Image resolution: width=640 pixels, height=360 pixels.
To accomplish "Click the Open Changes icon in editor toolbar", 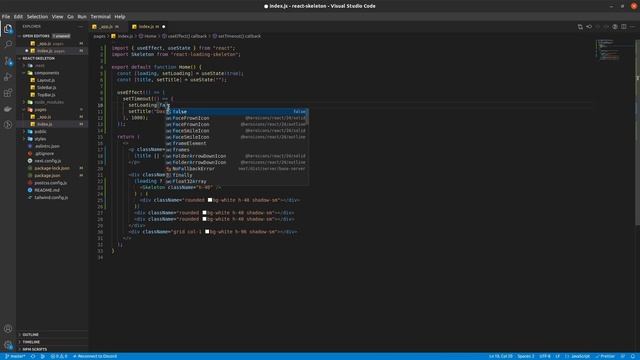I will pyautogui.click(x=580, y=27).
